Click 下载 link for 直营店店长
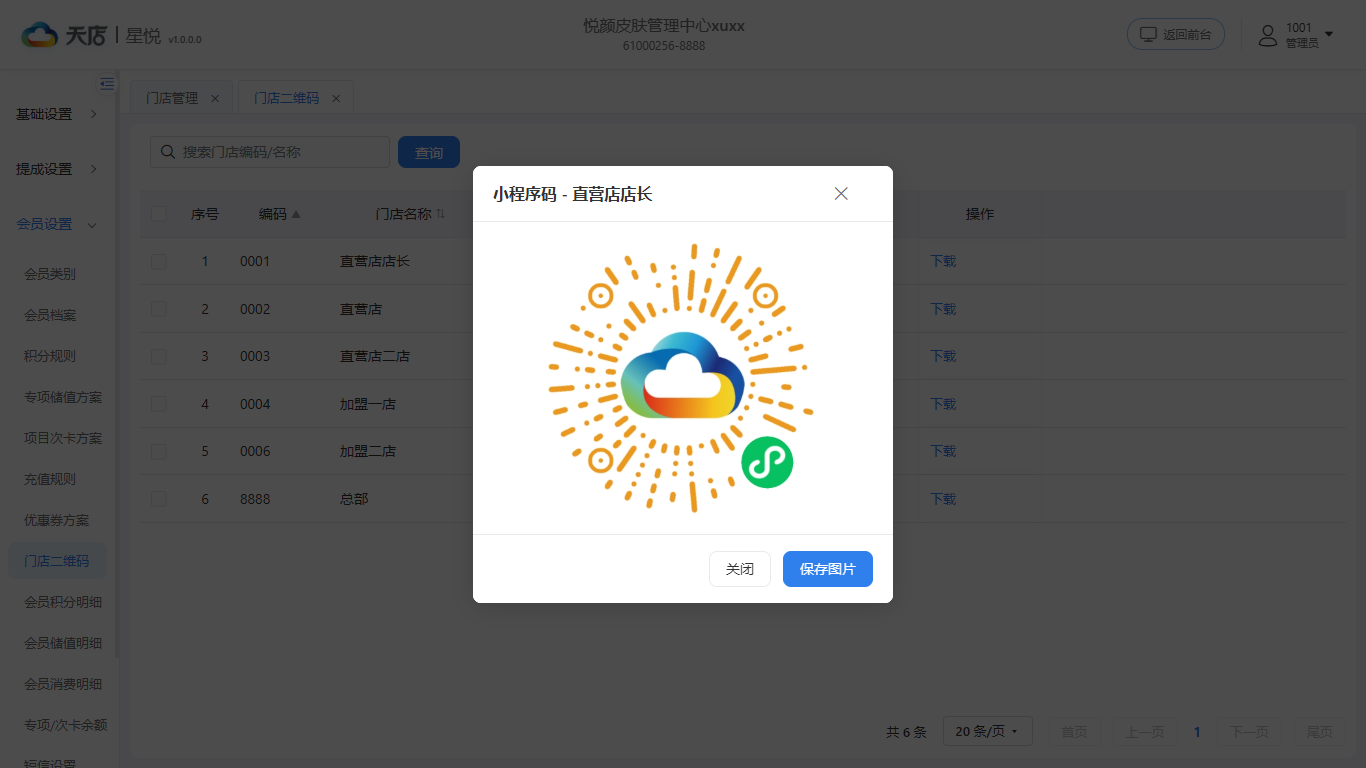1366x768 pixels. point(943,261)
